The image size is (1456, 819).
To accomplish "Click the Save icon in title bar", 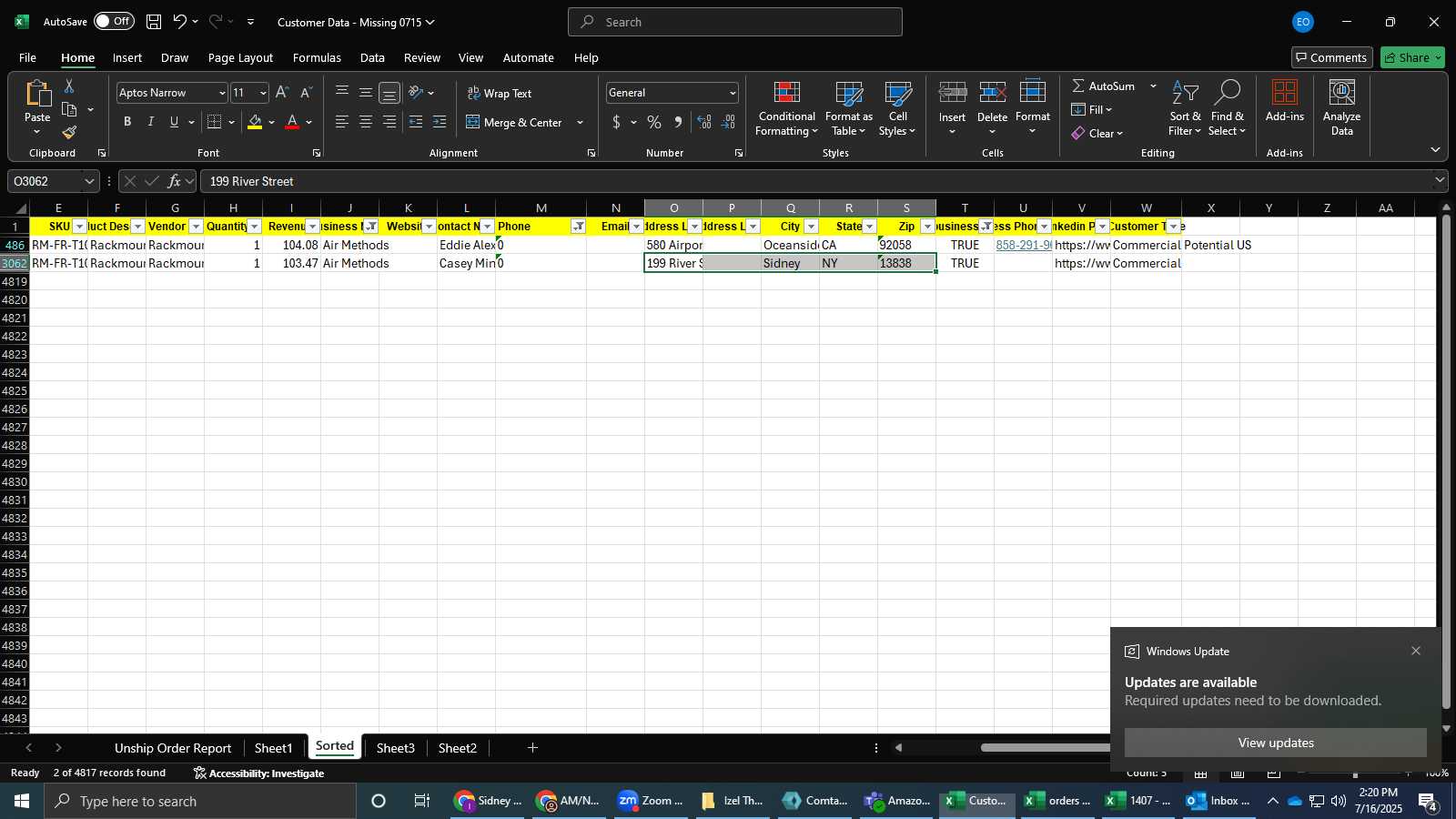I will [x=154, y=22].
